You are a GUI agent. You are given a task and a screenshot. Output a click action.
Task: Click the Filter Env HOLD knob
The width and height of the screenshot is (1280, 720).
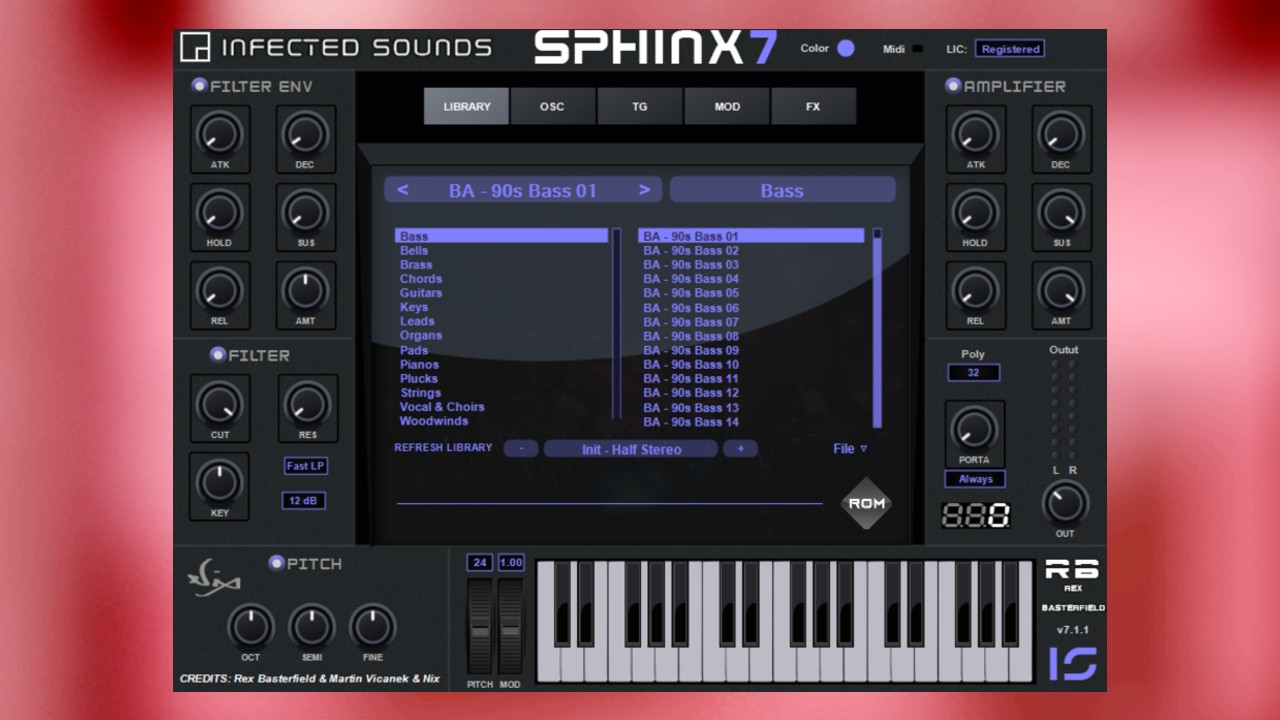tap(219, 211)
